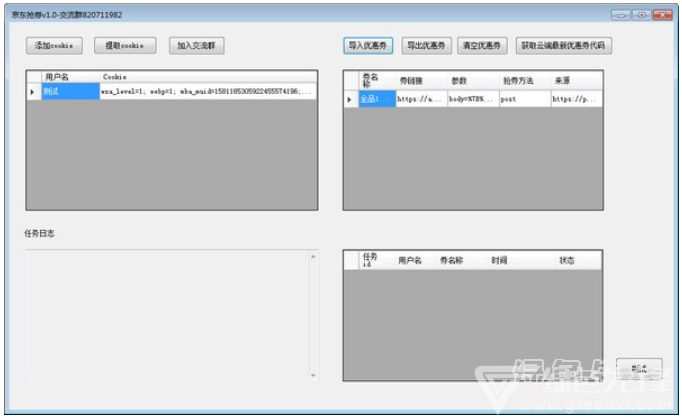Select the https://p... source cell
682x419 pixels.
coord(577,99)
